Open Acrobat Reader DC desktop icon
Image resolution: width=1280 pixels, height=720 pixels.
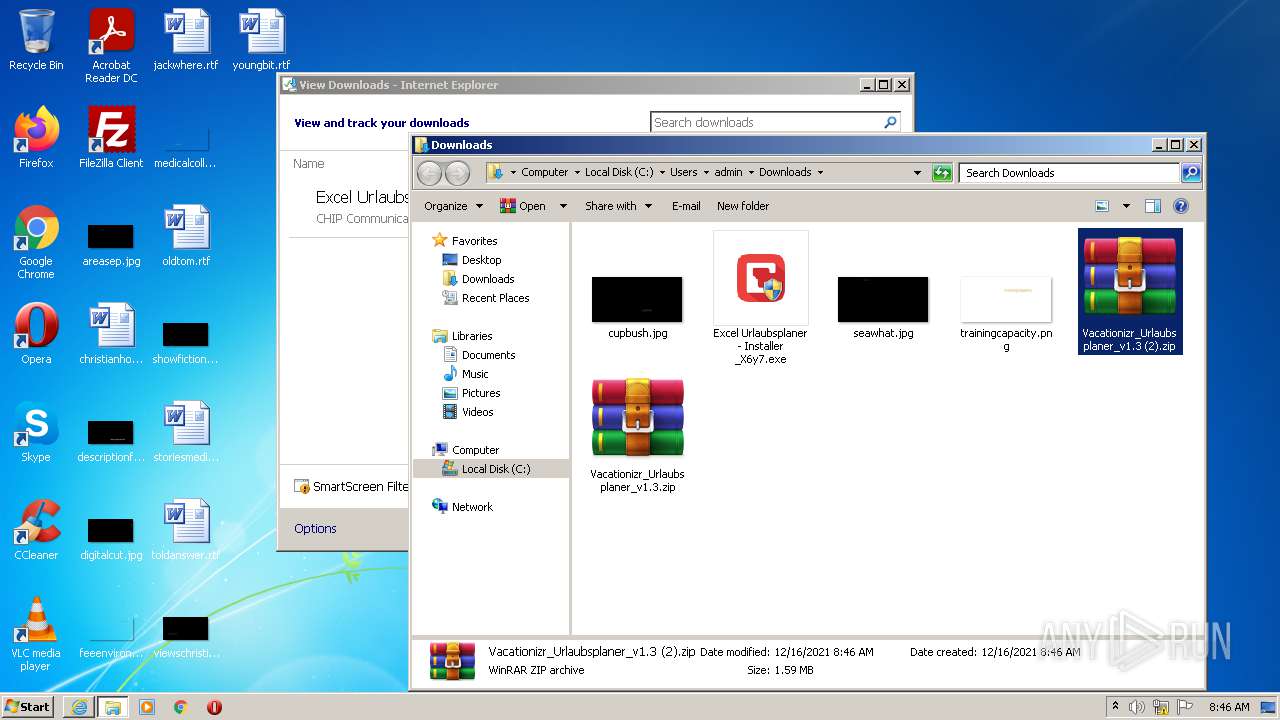pyautogui.click(x=111, y=46)
